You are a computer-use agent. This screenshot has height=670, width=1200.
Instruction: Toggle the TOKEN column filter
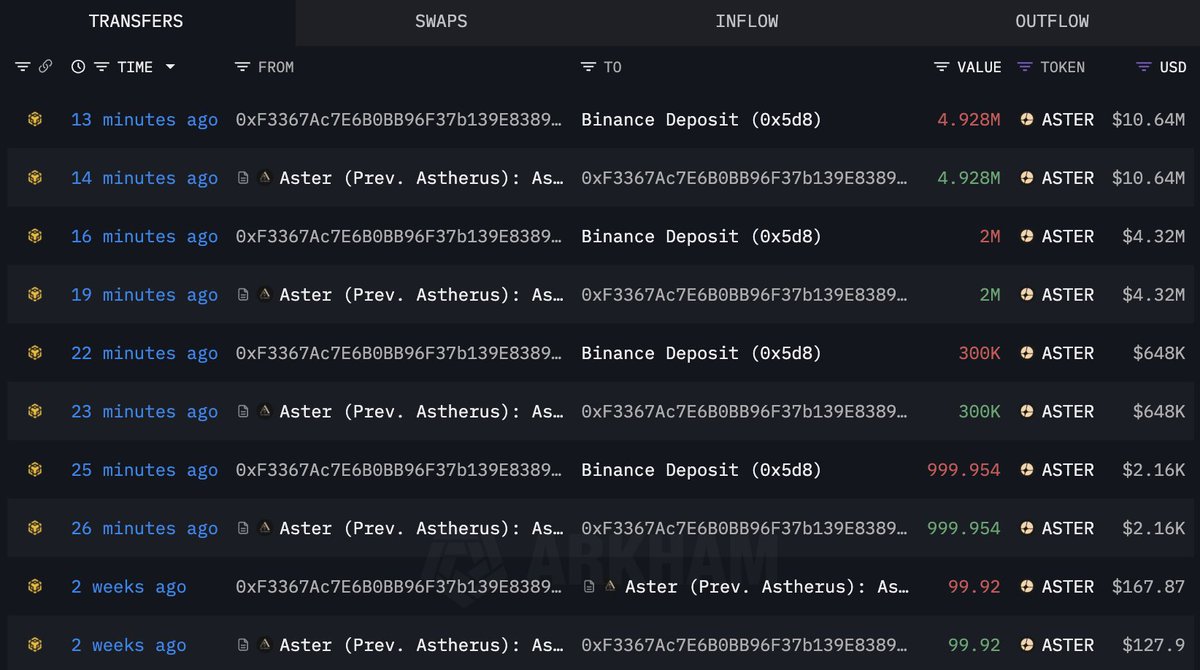[1024, 67]
